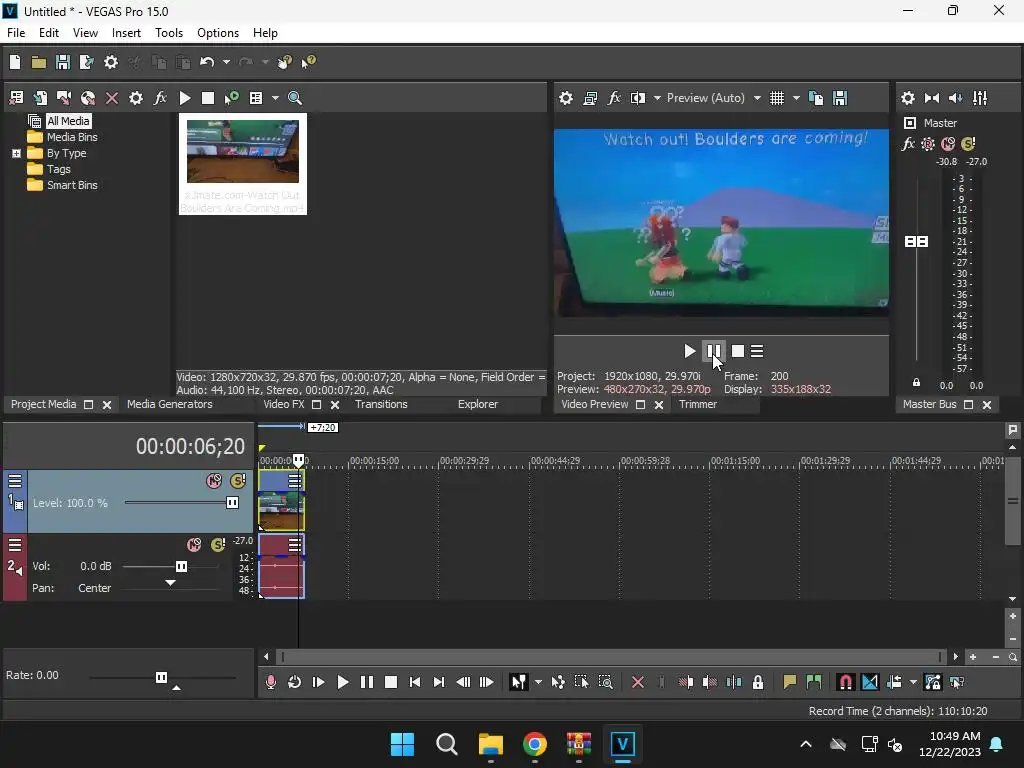Toggle preview on external monitor
1024x768 pixels.
pos(590,98)
